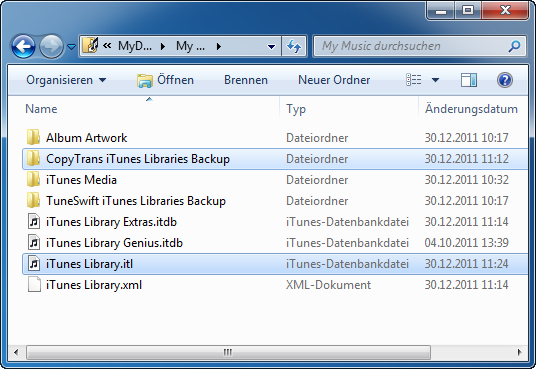Click date 30.12.2011 11:24

coord(467,264)
